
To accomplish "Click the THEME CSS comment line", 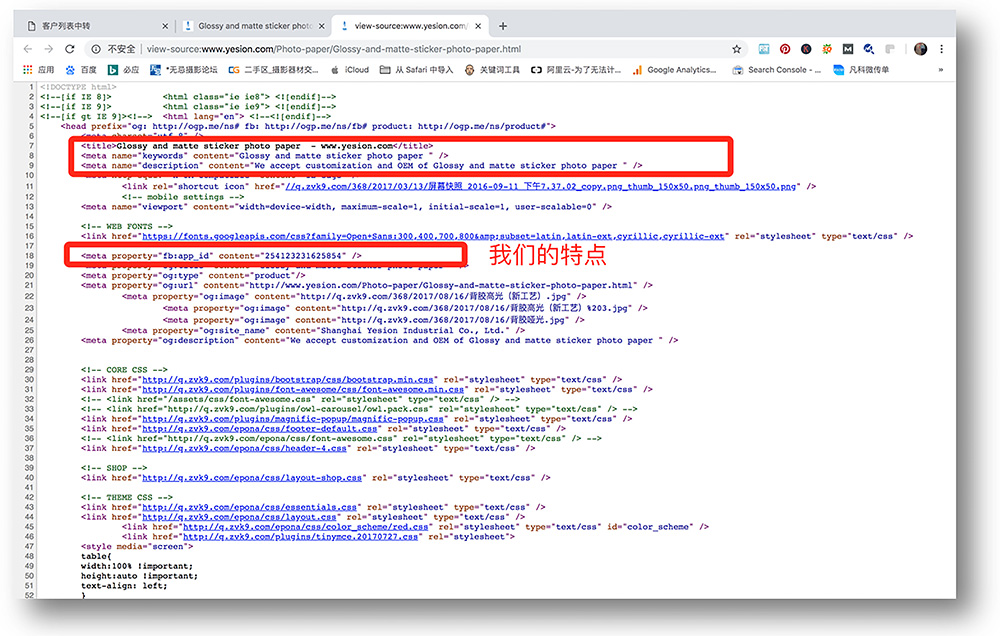I will coord(127,498).
